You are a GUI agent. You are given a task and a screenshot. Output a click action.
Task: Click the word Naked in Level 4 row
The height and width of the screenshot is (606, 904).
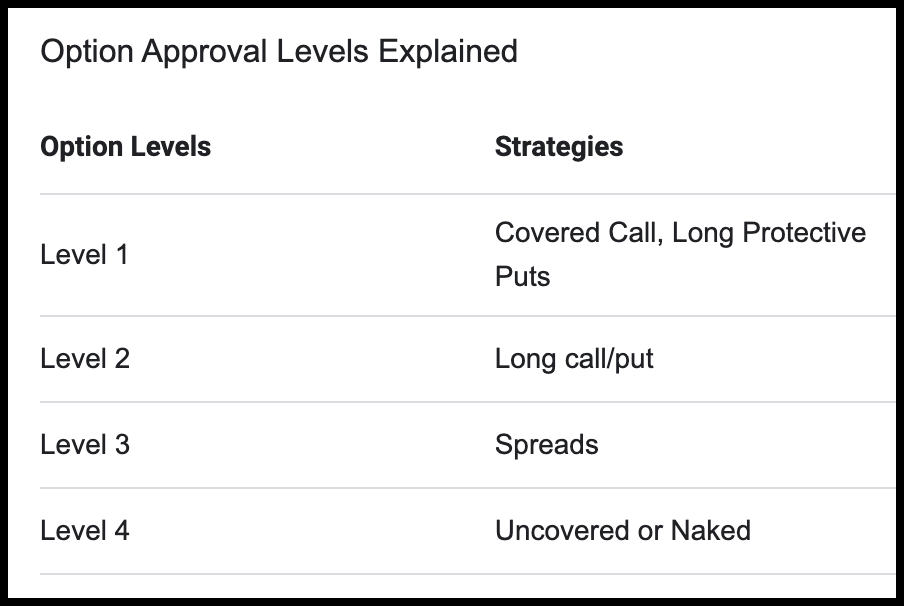pos(711,530)
